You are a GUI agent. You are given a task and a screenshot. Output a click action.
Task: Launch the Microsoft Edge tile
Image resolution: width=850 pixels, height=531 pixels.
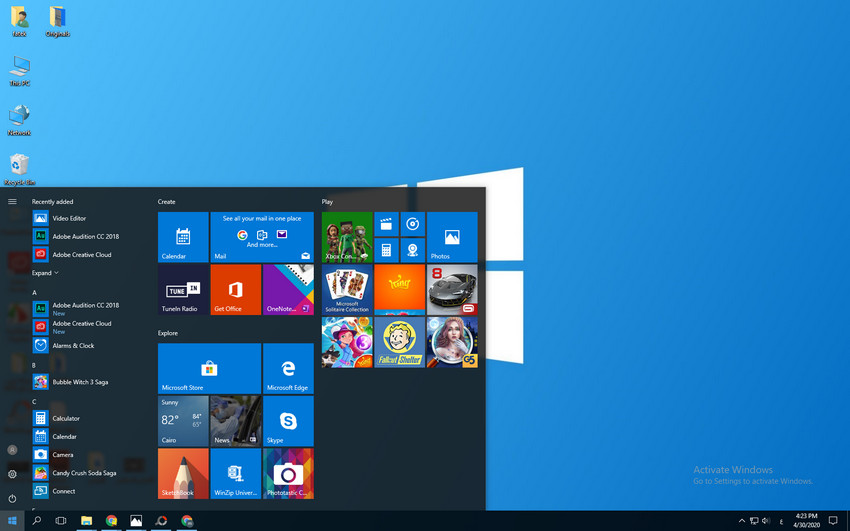288,368
